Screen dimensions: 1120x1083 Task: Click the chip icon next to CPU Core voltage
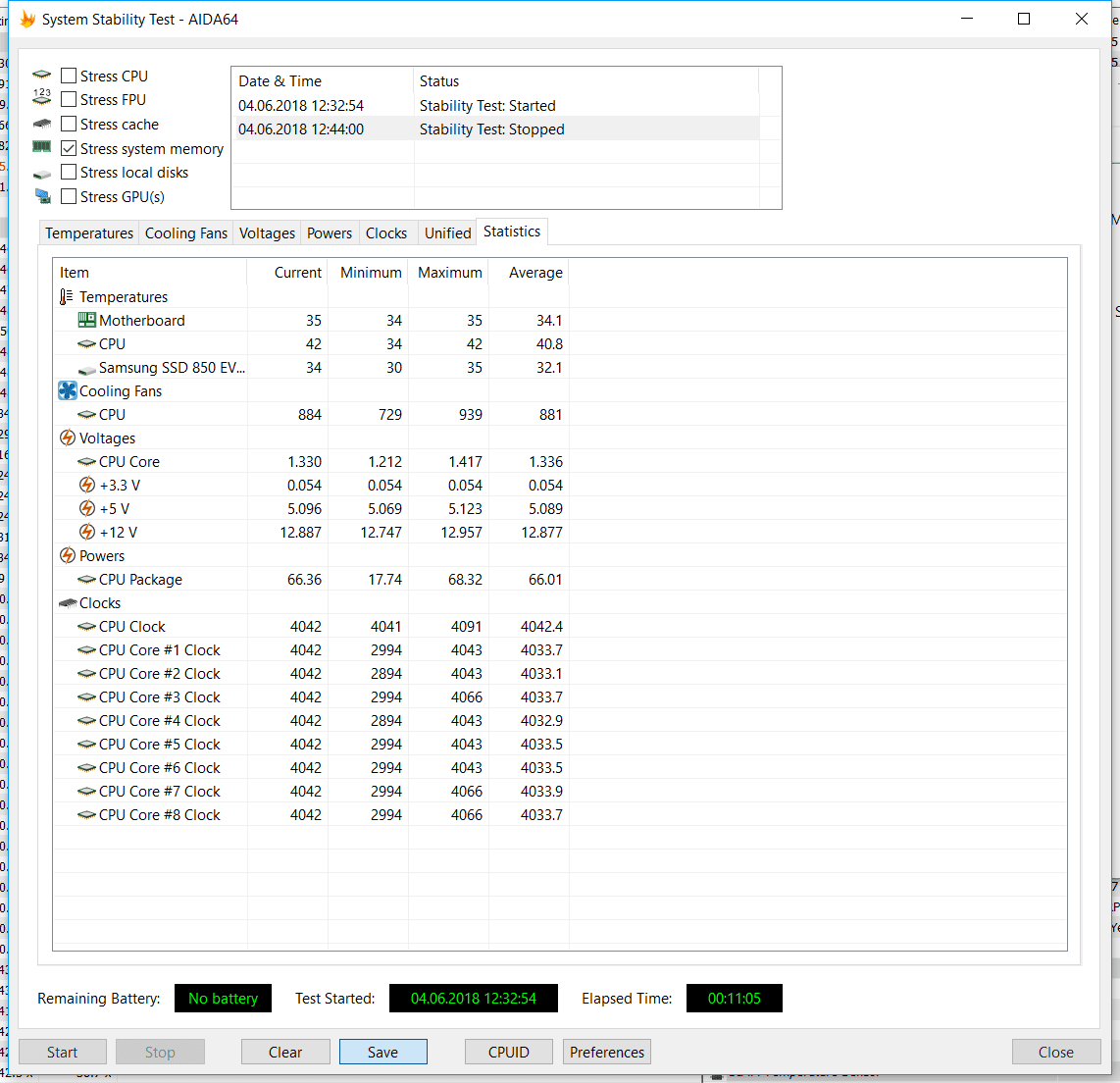click(87, 461)
